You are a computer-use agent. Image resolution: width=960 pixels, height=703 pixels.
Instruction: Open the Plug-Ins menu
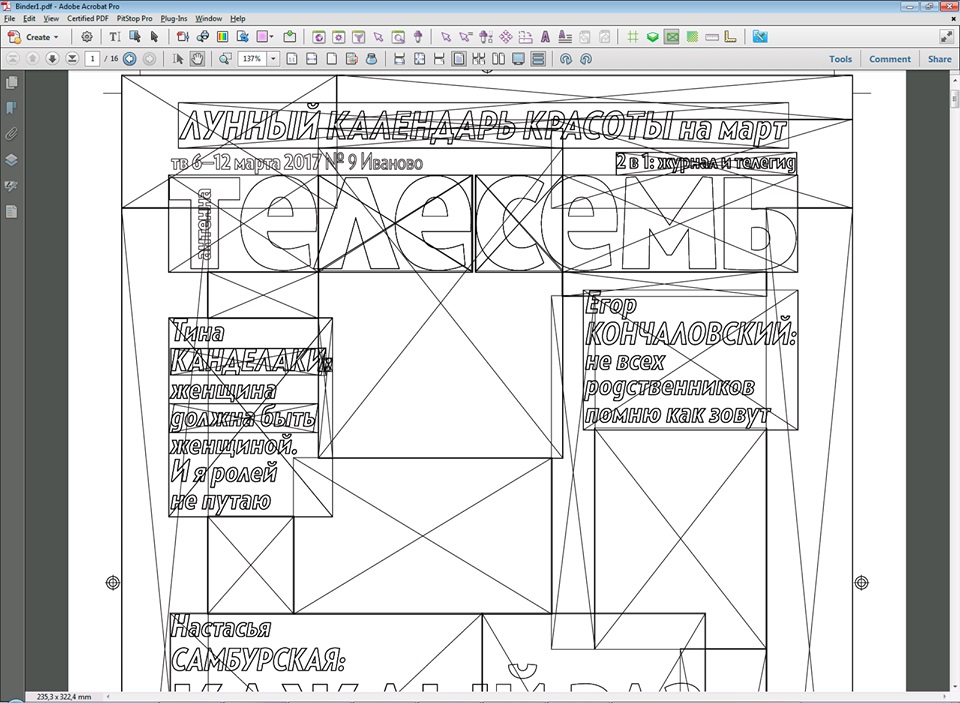[x=174, y=18]
